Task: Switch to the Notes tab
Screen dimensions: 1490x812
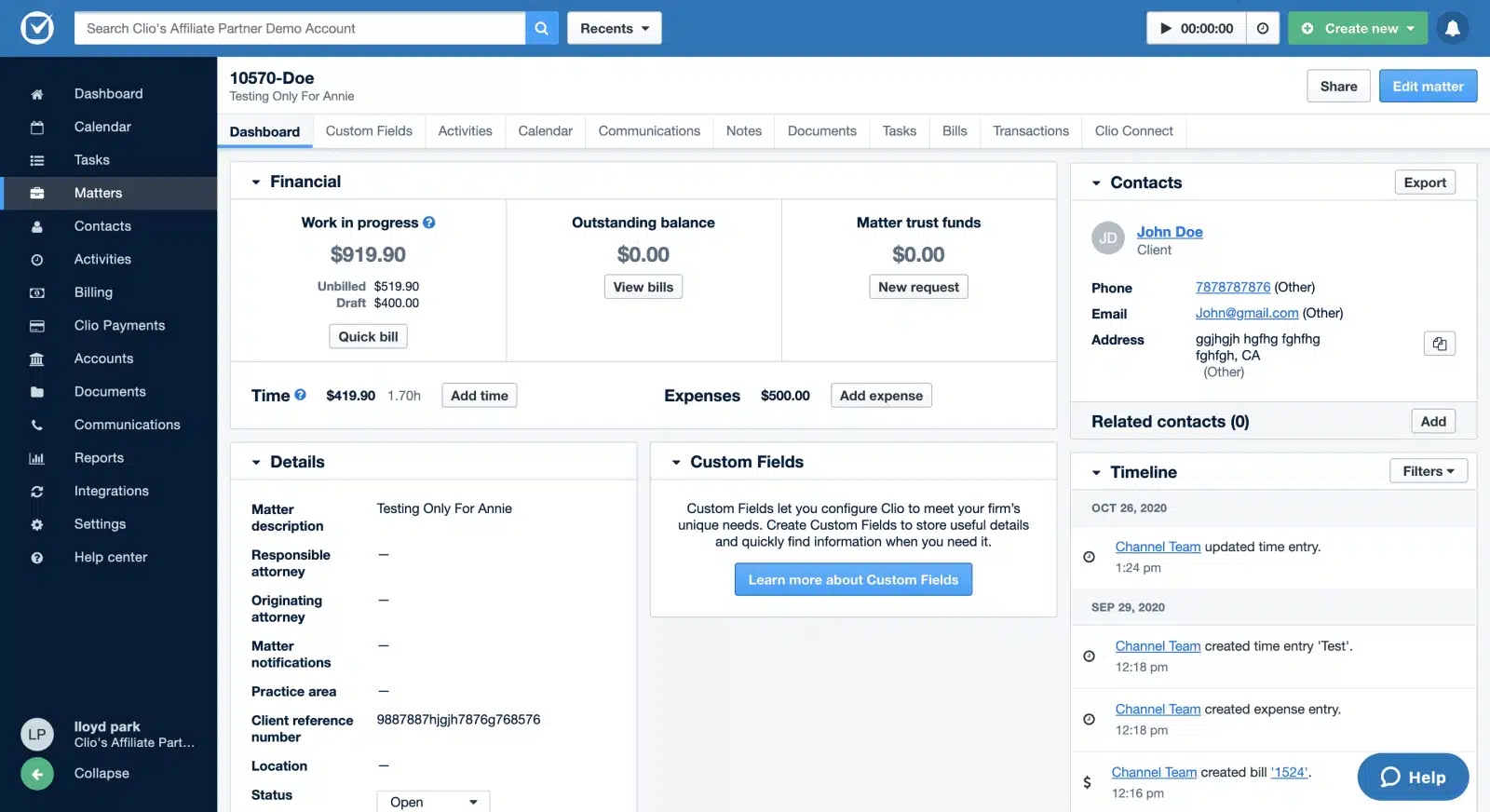Action: [744, 131]
